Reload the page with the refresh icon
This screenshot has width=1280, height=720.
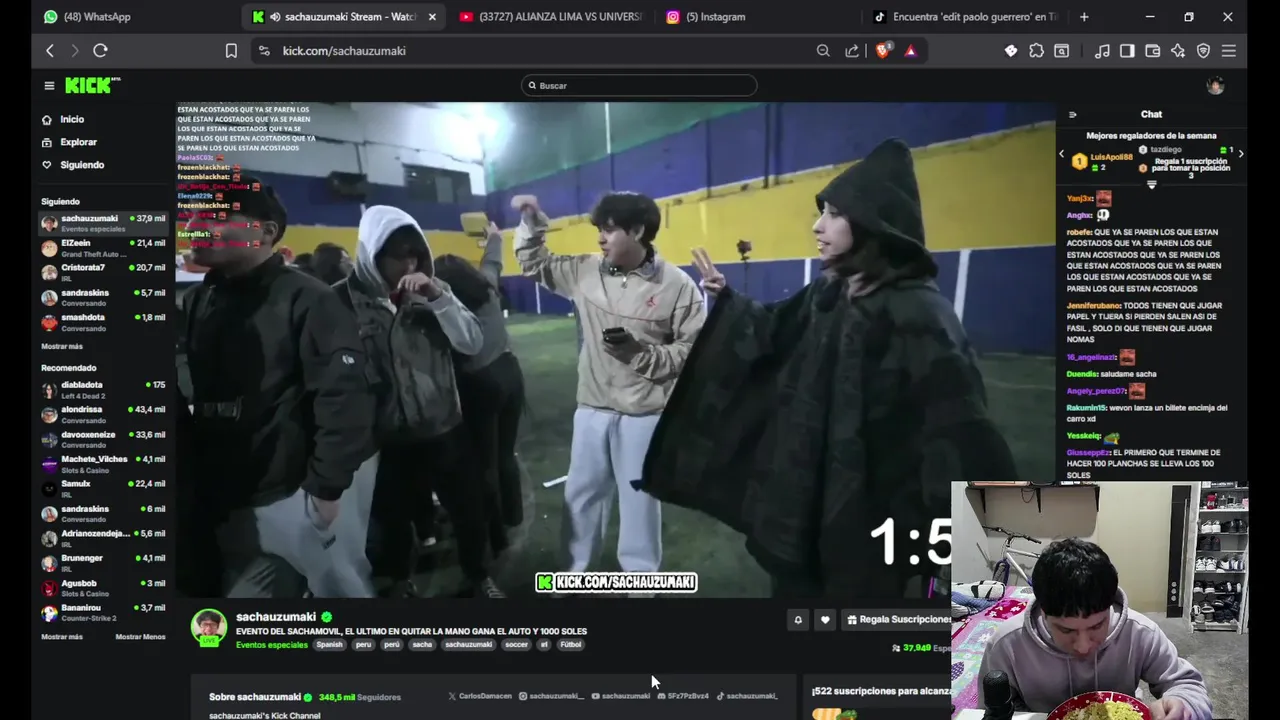[x=100, y=50]
